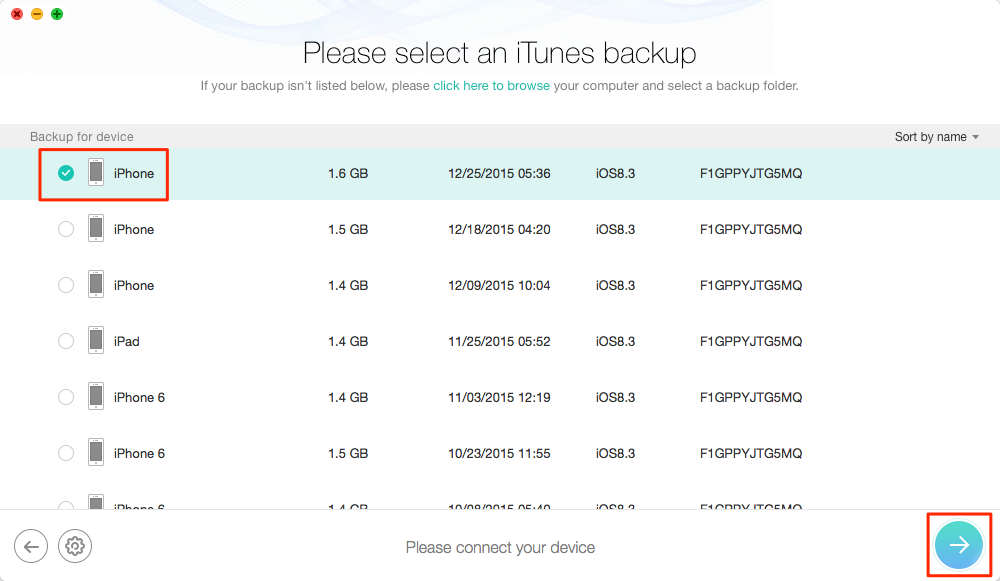Deselect the checked 12/25/2015 iPhone backup radio
The image size is (1000, 581).
[x=66, y=173]
